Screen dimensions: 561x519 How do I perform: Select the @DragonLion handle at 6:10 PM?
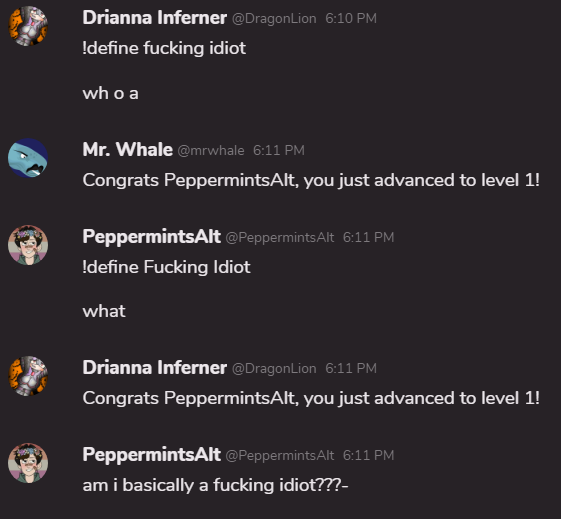point(274,19)
